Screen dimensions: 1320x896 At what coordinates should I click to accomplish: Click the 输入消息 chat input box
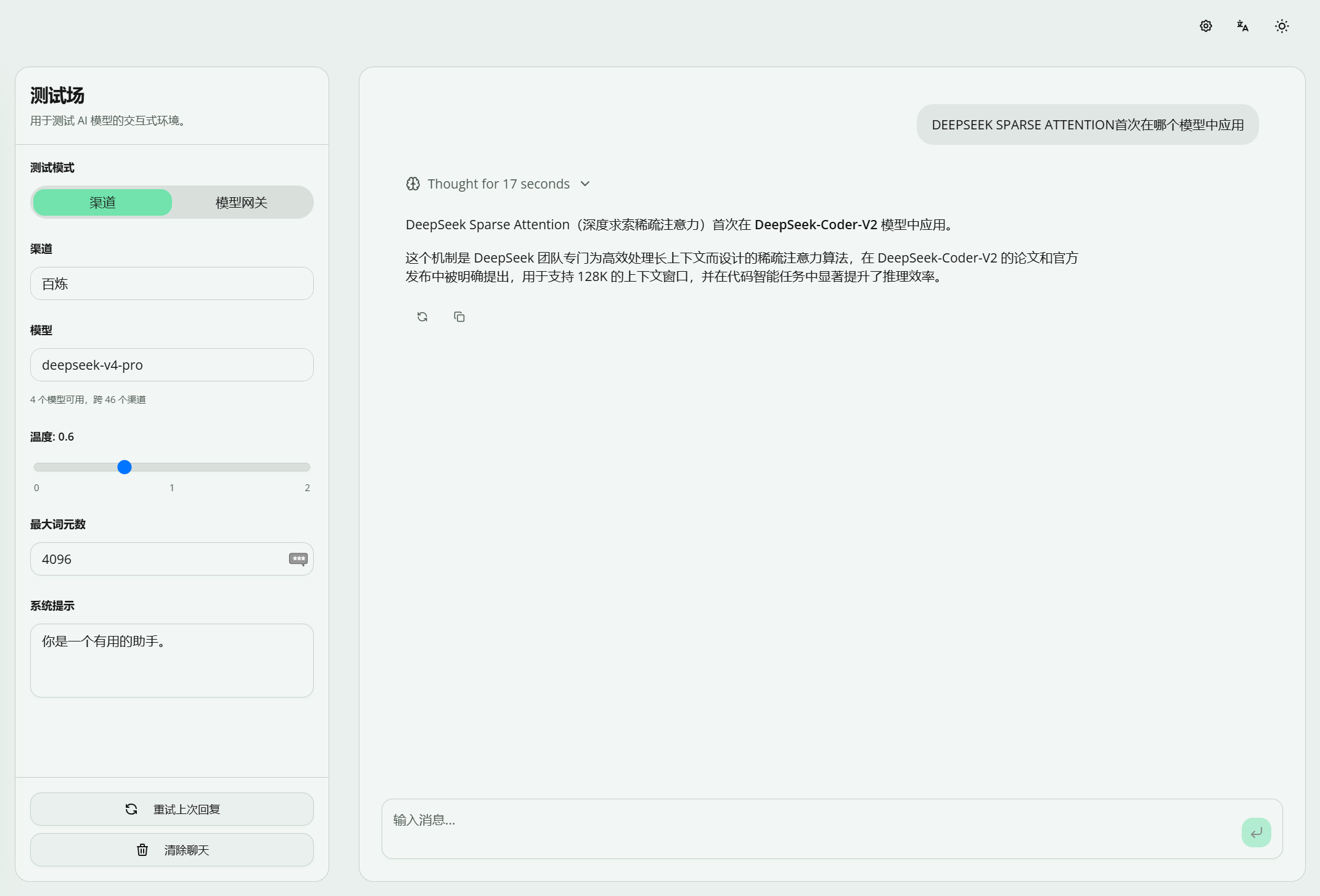point(832,829)
